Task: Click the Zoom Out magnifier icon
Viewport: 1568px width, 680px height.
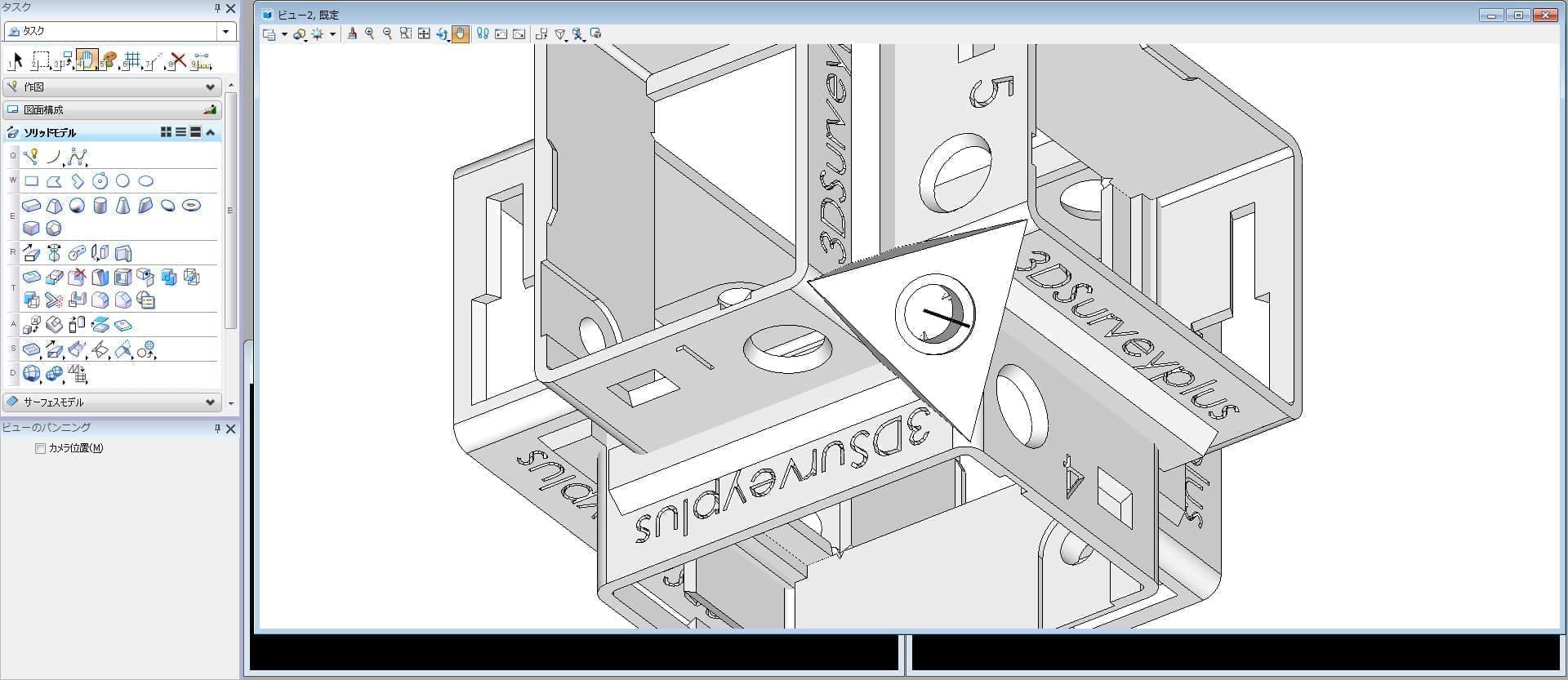Action: tap(388, 33)
